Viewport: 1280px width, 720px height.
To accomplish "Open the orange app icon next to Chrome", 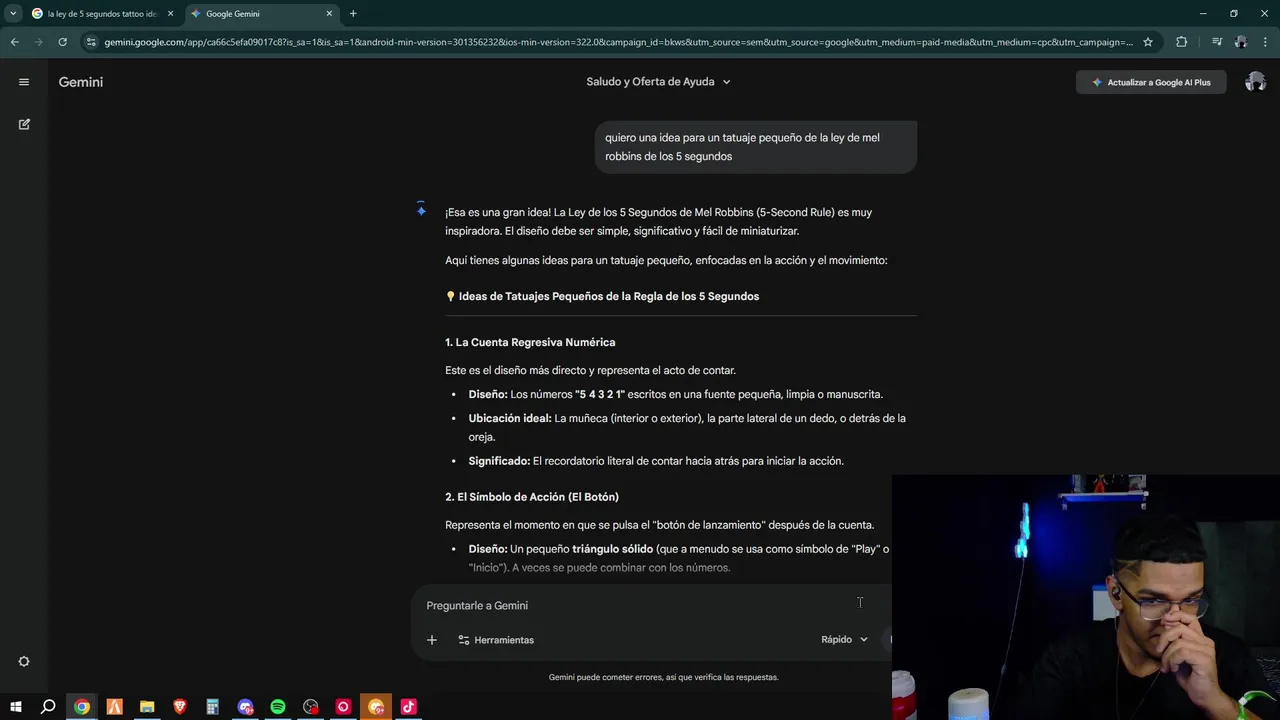I will 114,707.
